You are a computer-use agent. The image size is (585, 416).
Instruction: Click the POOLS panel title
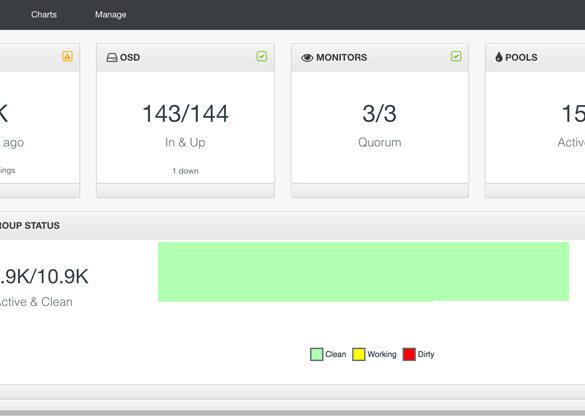(x=521, y=57)
